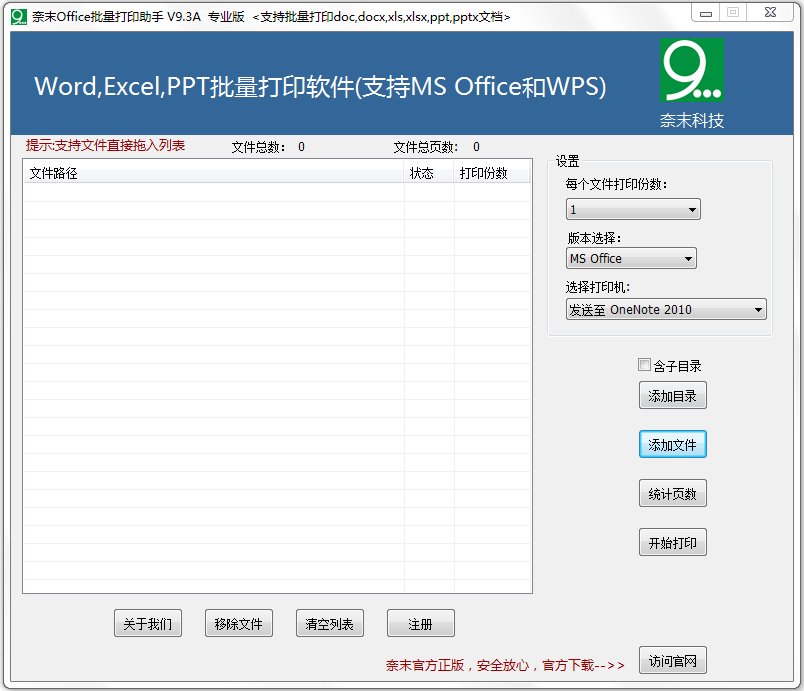
Task: Click the 状态 column header
Action: tap(429, 173)
